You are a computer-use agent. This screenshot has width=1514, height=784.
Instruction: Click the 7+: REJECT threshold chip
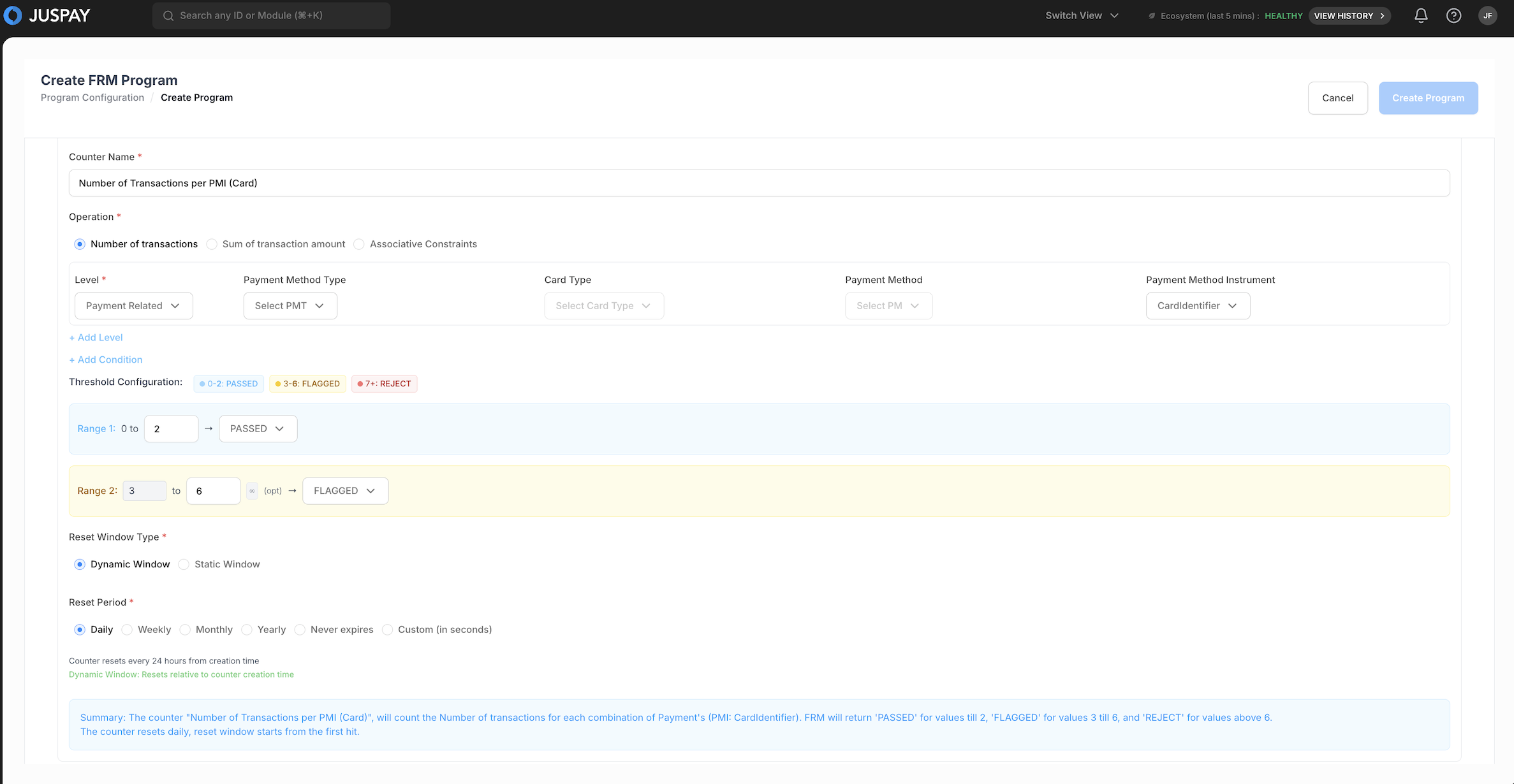pyautogui.click(x=384, y=384)
